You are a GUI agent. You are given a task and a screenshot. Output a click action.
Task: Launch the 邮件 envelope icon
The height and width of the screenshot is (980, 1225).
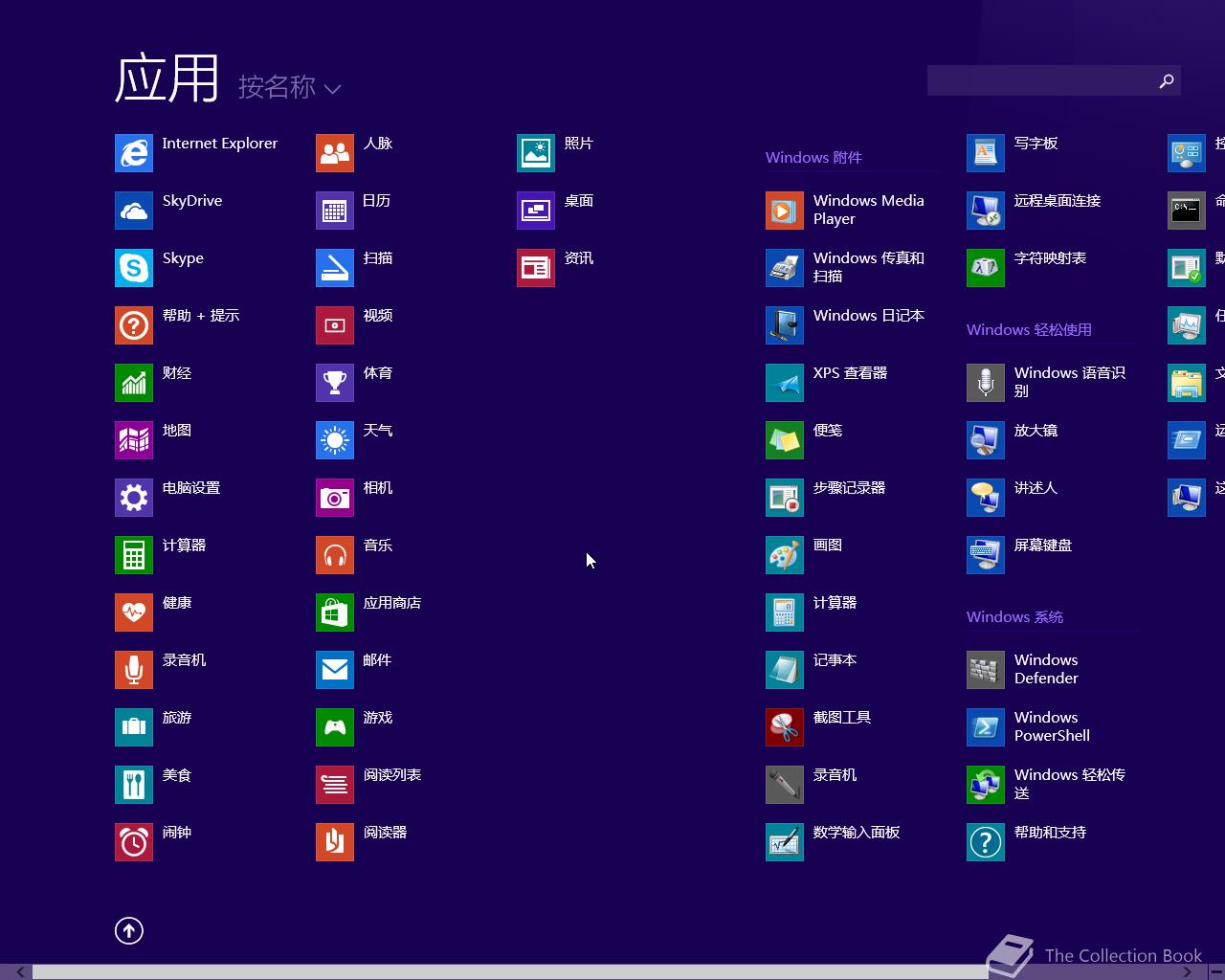(x=335, y=670)
